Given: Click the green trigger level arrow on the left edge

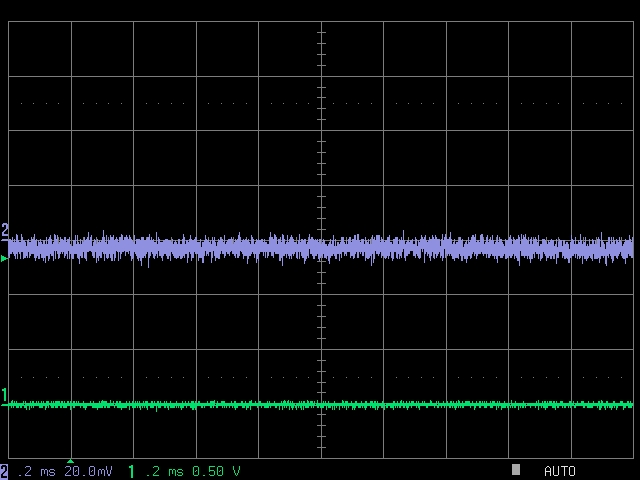Looking at the screenshot, I should pos(4,258).
